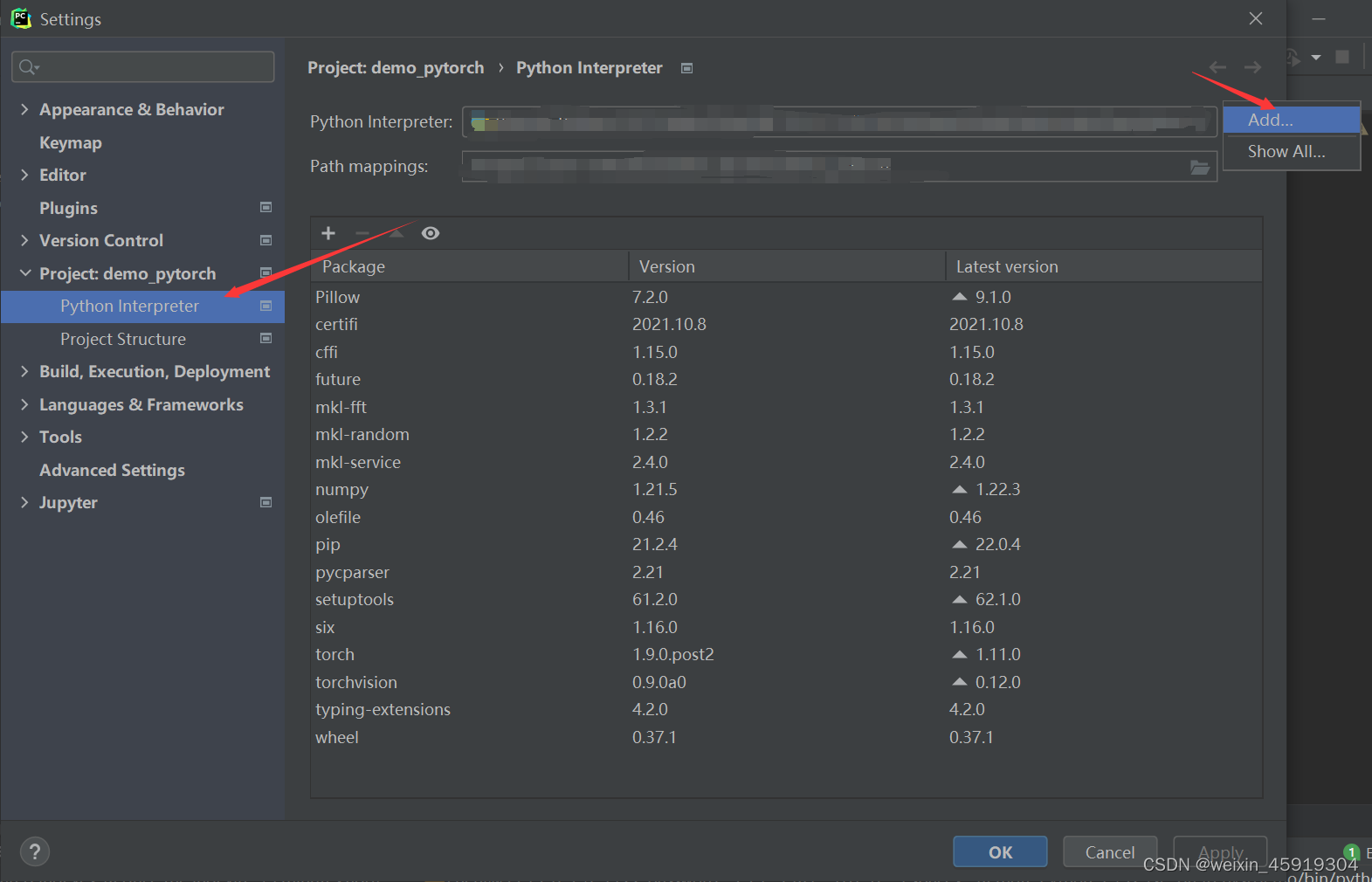Click the Path mappings input field

839,167
